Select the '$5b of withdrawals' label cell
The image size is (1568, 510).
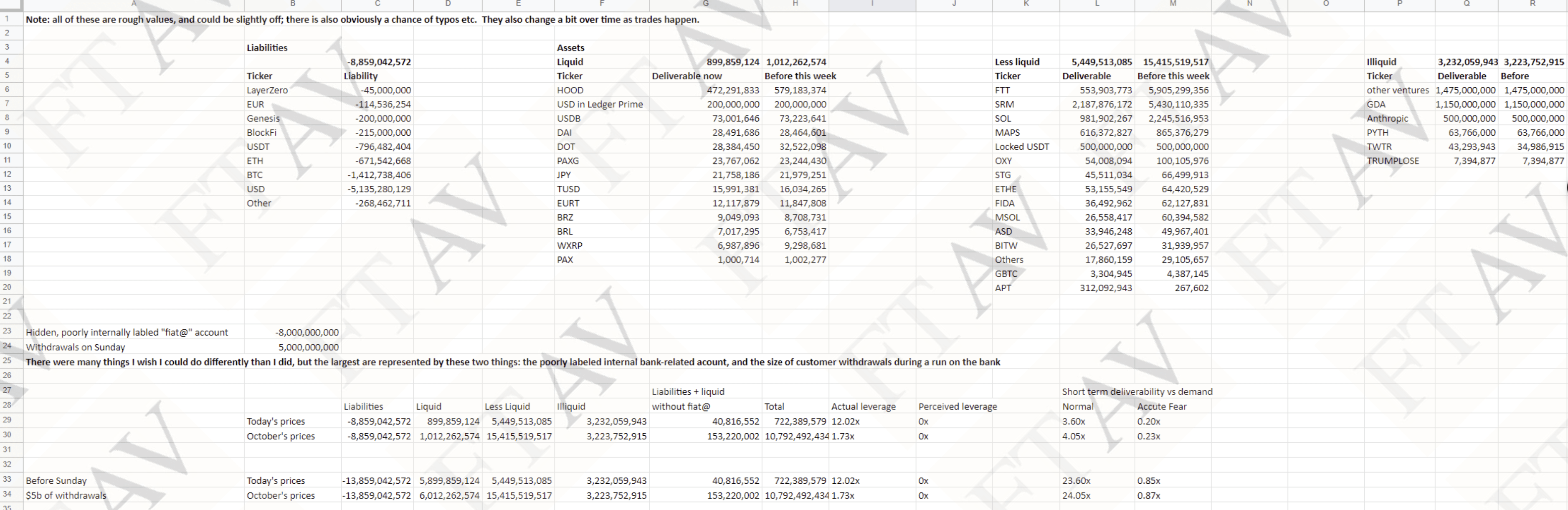click(x=66, y=495)
